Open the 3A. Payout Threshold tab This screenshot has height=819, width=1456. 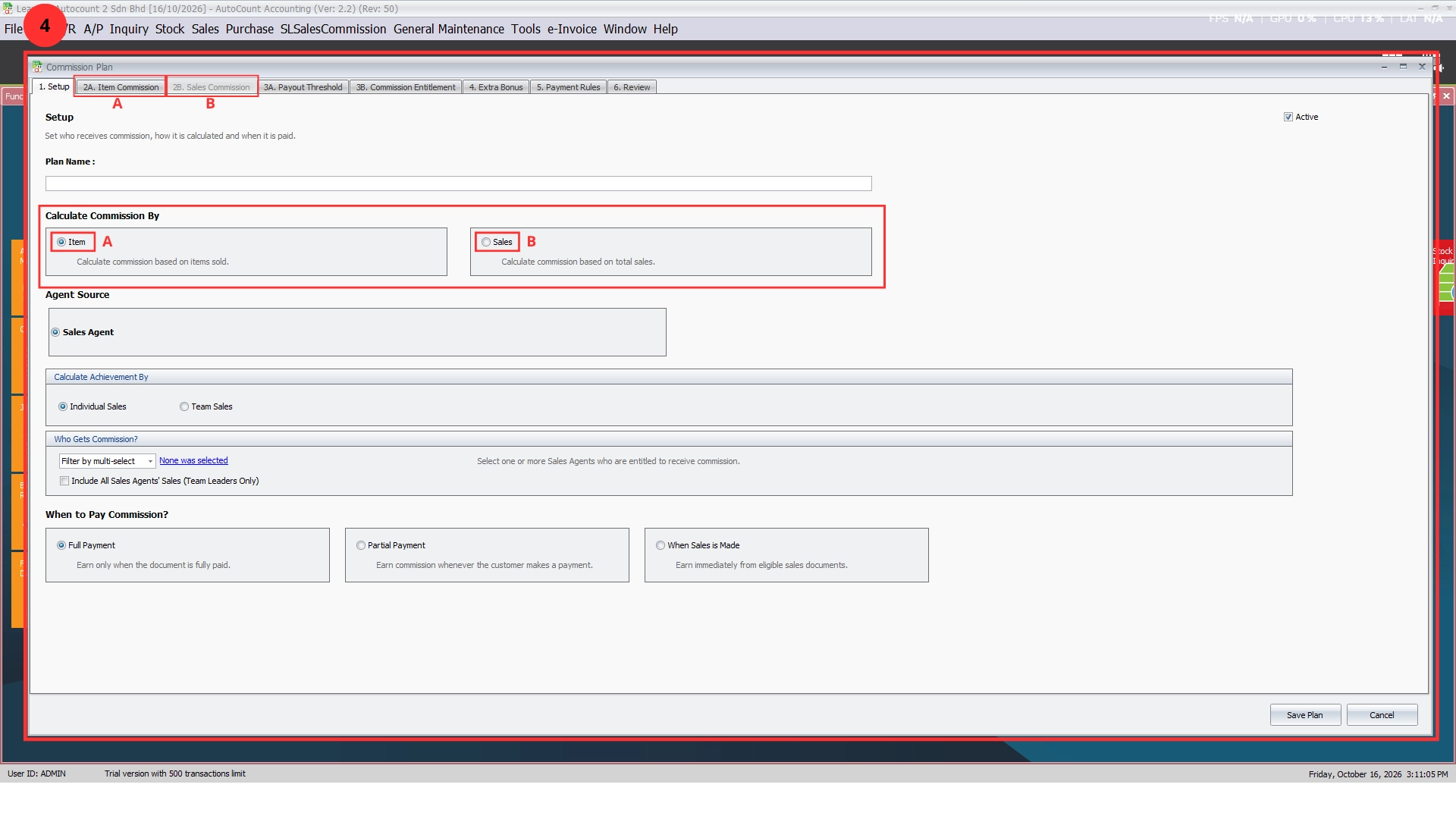[303, 87]
